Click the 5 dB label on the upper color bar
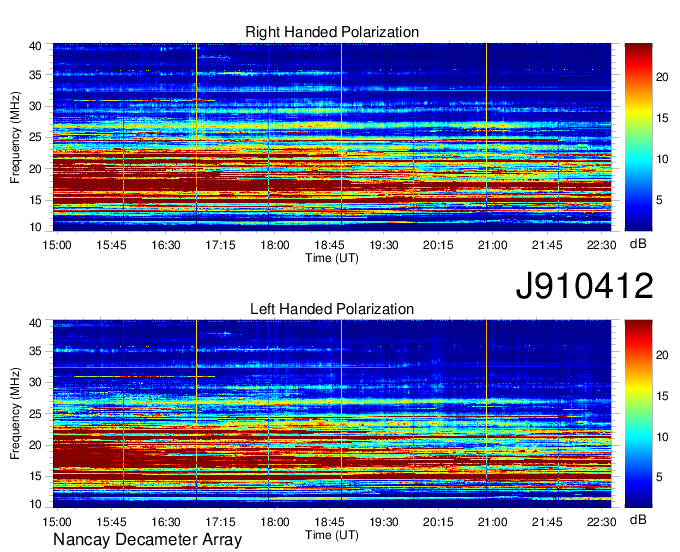 pyautogui.click(x=659, y=200)
